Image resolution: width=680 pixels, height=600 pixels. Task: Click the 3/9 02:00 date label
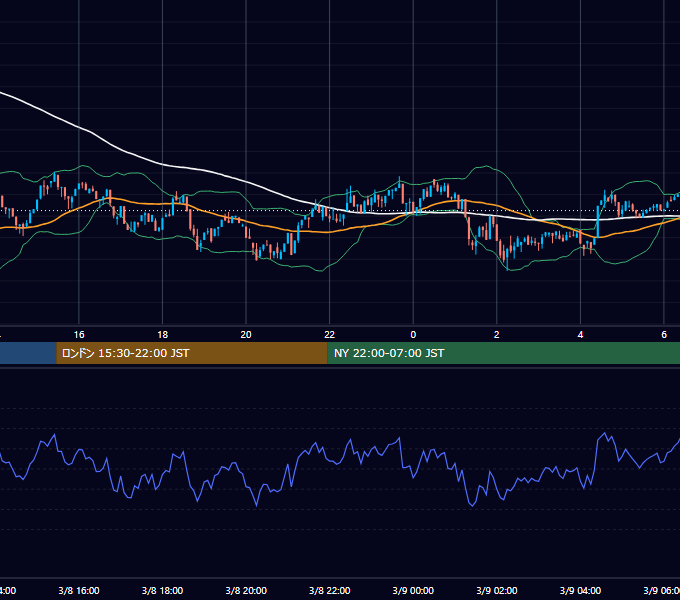click(x=497, y=590)
